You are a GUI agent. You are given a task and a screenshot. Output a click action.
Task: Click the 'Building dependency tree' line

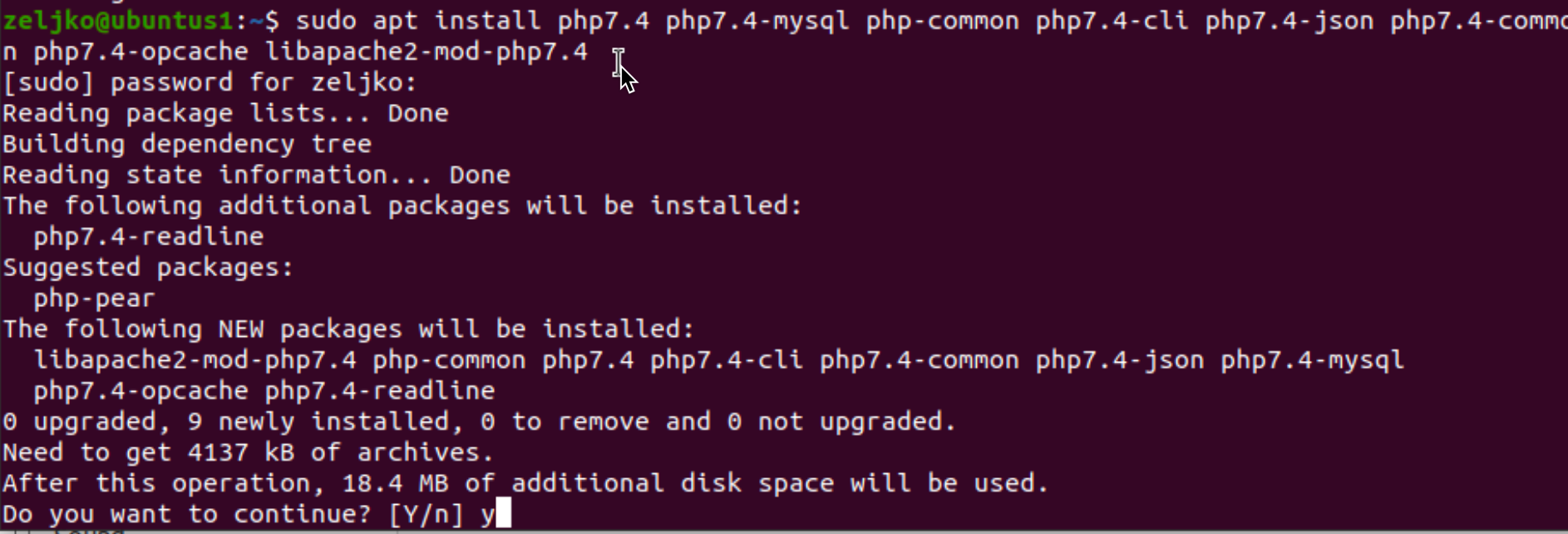(x=187, y=144)
